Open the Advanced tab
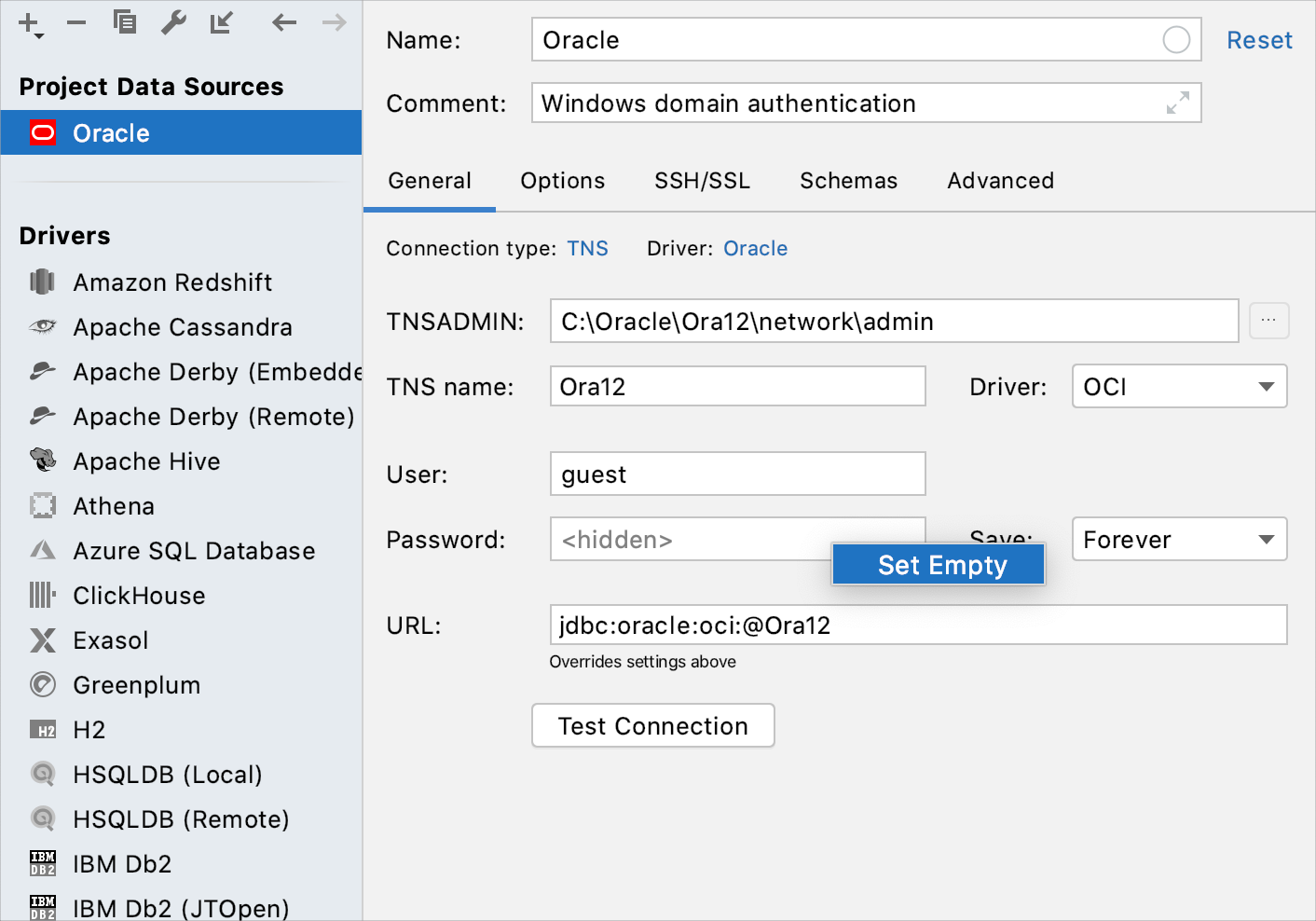Viewport: 1316px width, 921px height. (x=1000, y=181)
